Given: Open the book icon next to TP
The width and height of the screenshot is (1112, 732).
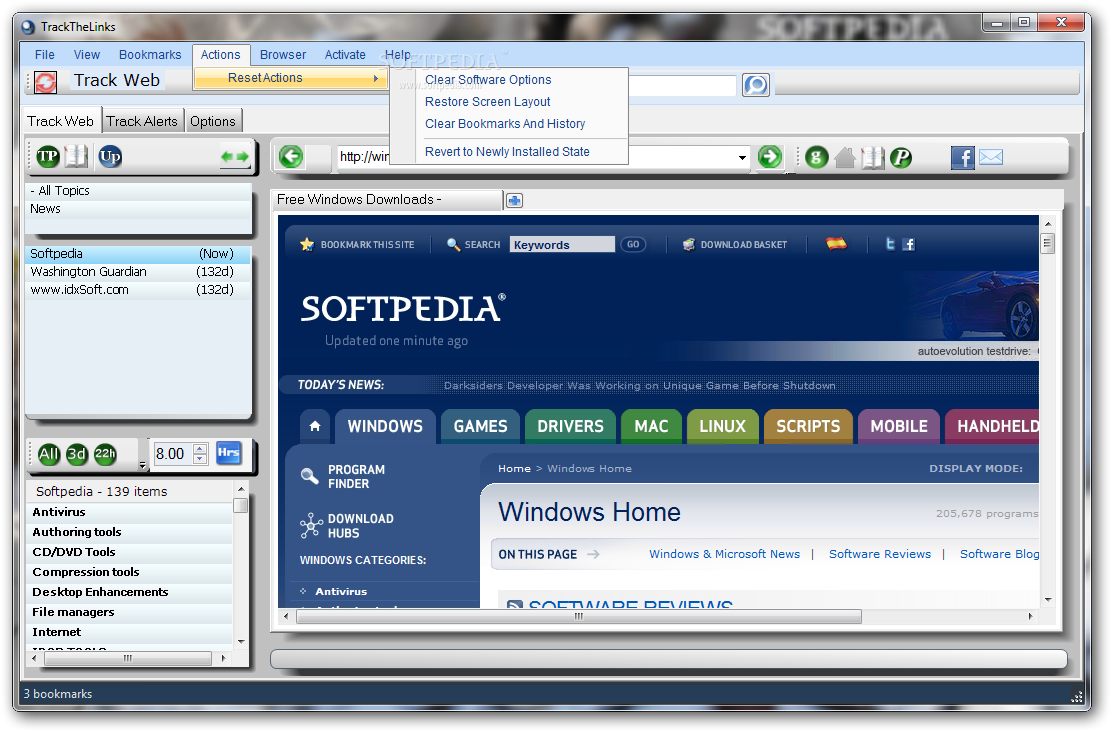Looking at the screenshot, I should pyautogui.click(x=76, y=156).
